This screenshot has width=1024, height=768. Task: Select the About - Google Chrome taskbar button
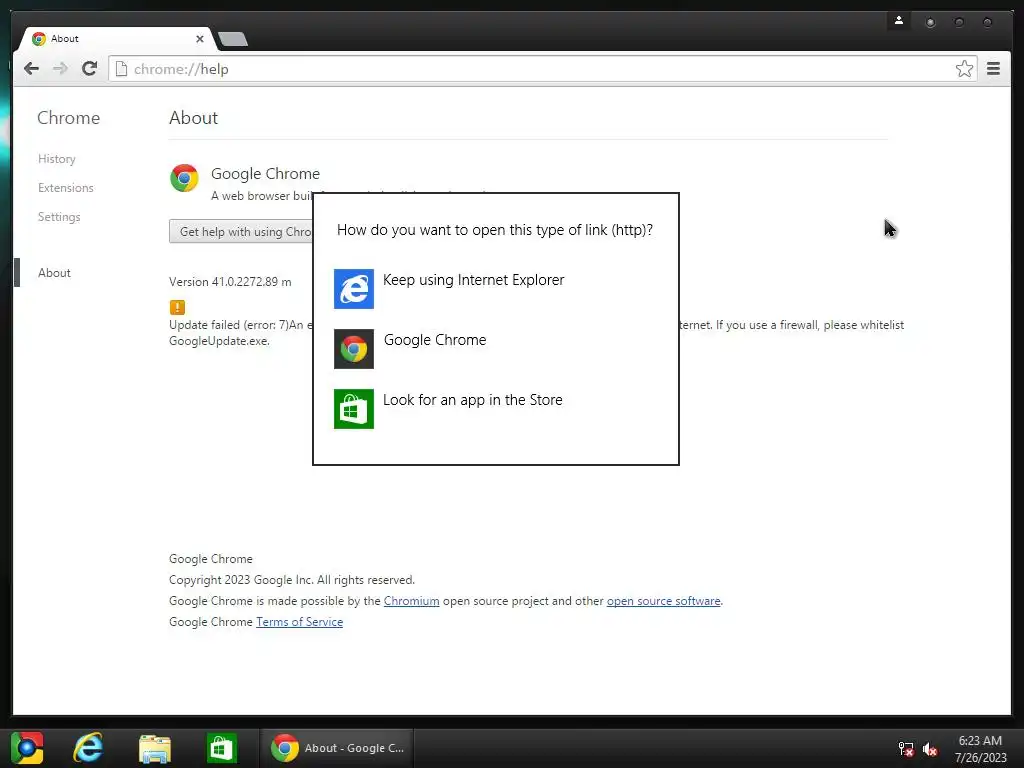tap(337, 748)
